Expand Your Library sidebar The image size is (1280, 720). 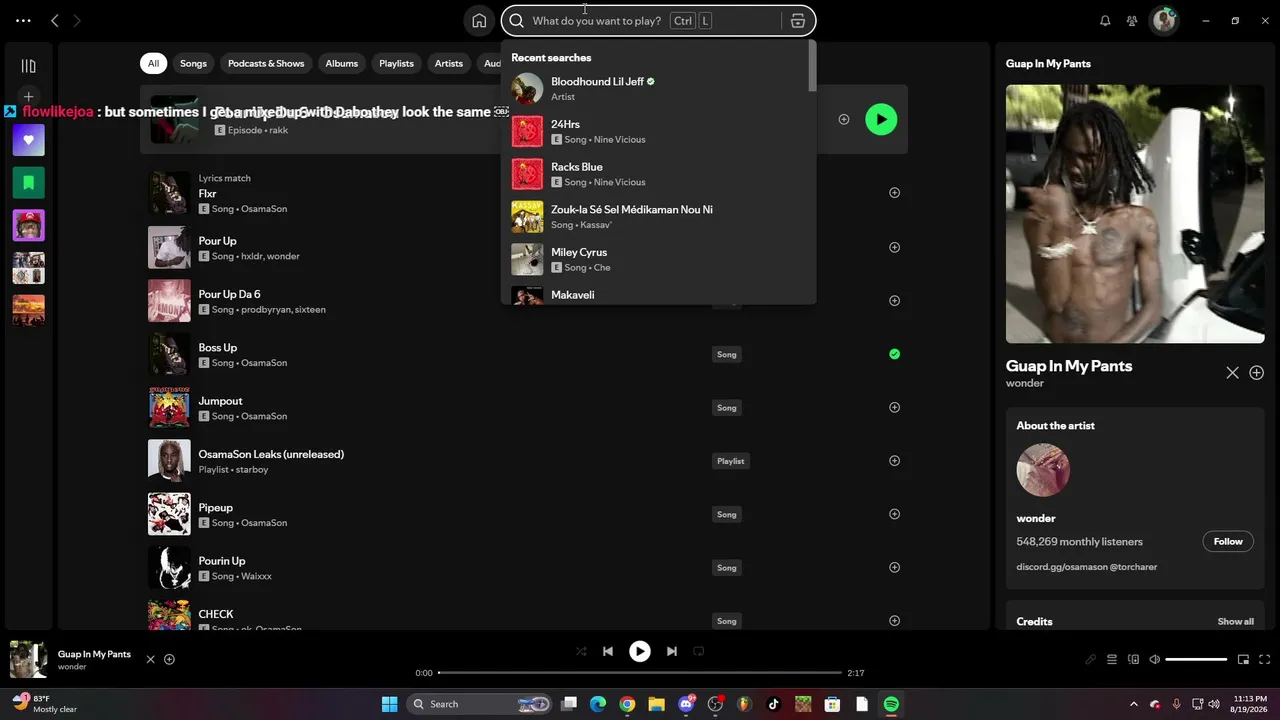28,66
